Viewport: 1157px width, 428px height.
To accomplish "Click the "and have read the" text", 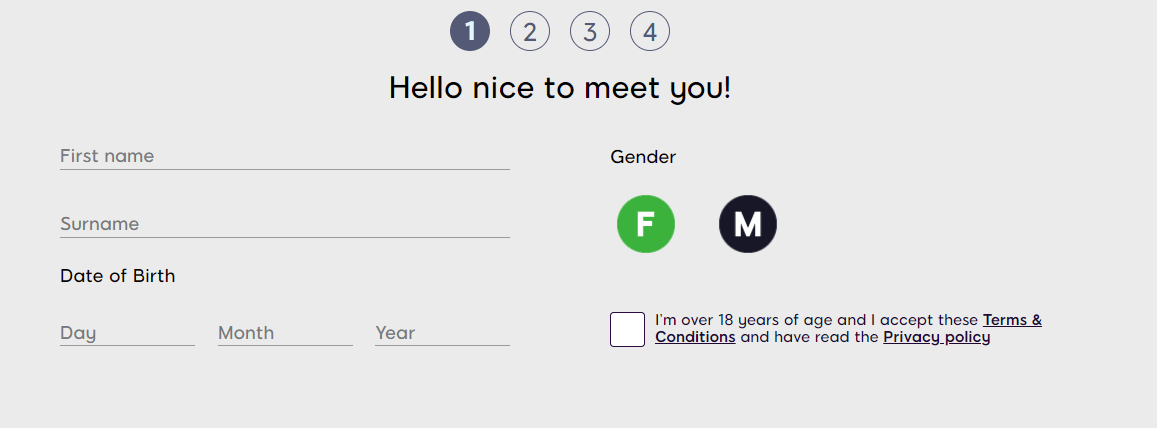I will pyautogui.click(x=809, y=337).
